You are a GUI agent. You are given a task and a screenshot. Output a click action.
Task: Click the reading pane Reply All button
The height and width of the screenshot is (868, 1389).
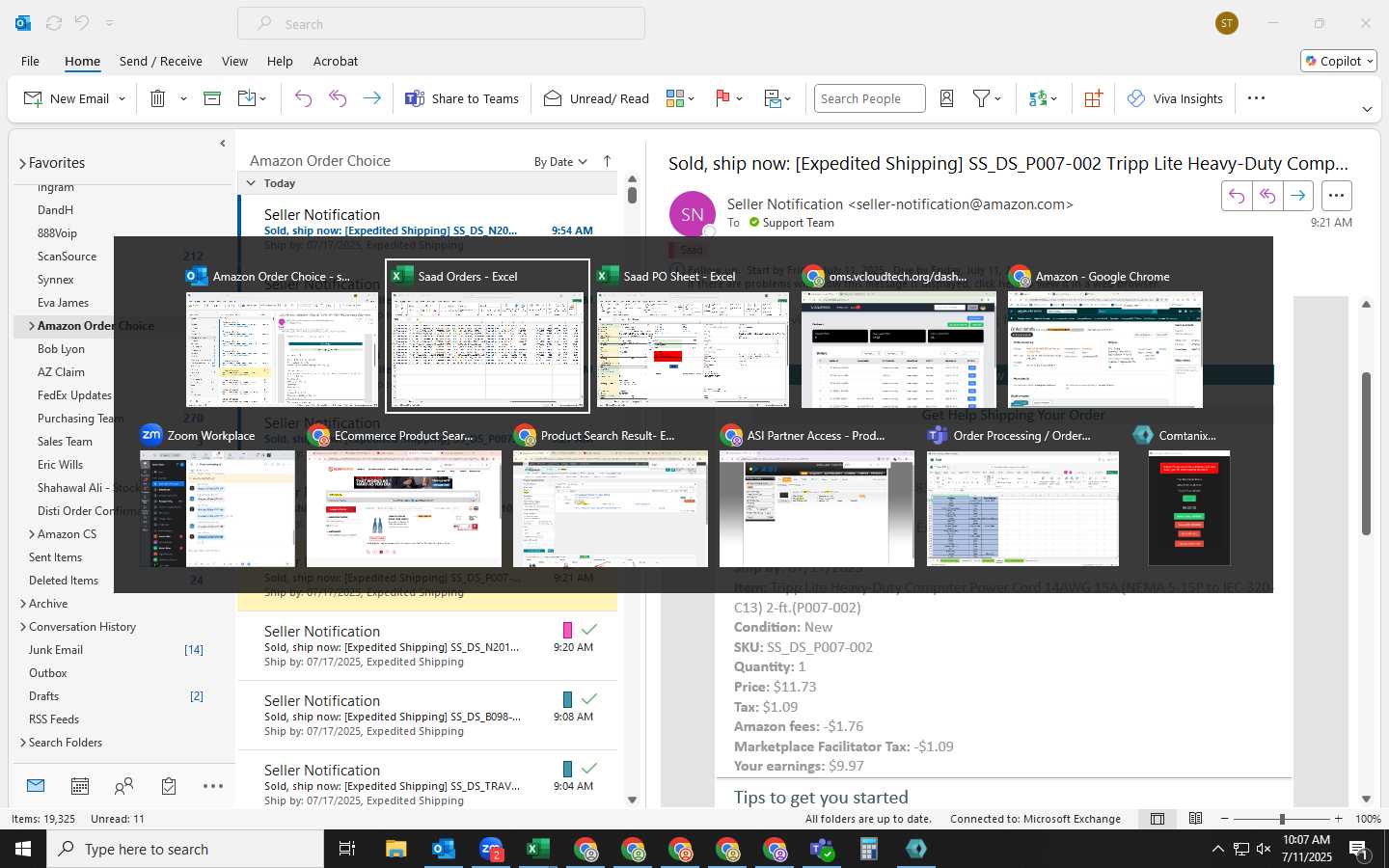click(1267, 196)
